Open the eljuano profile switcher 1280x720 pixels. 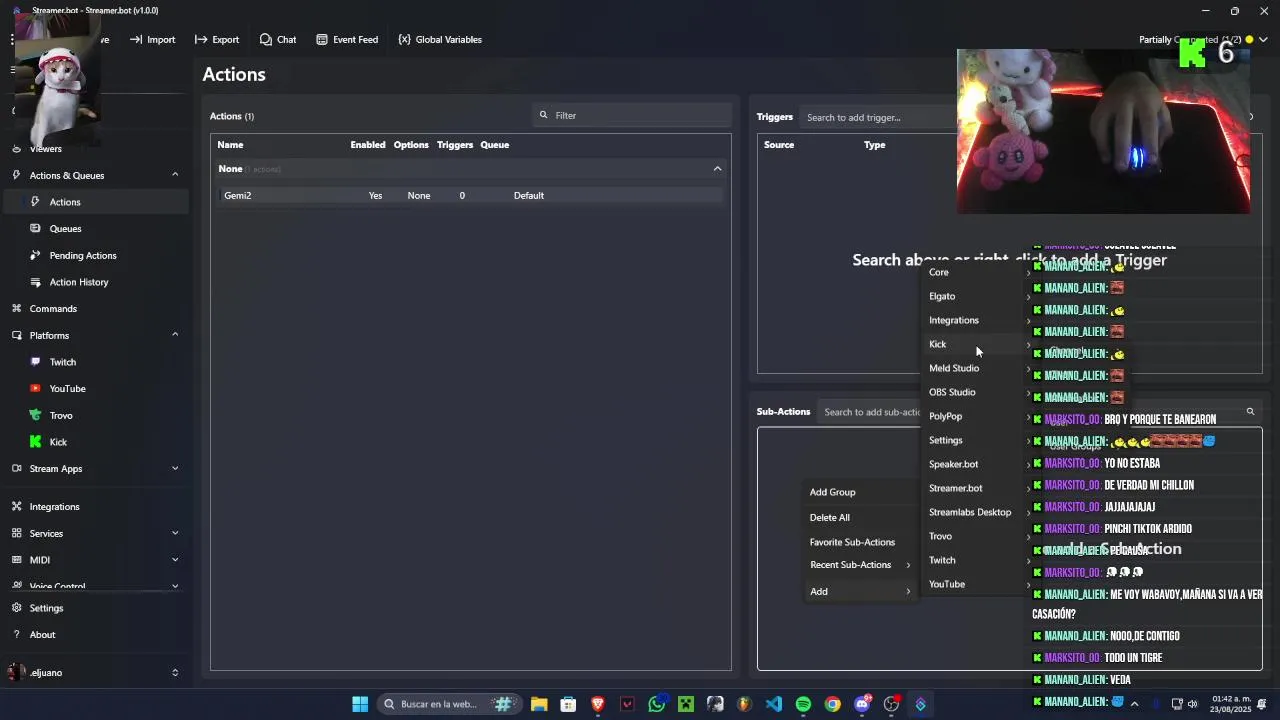click(x=175, y=673)
